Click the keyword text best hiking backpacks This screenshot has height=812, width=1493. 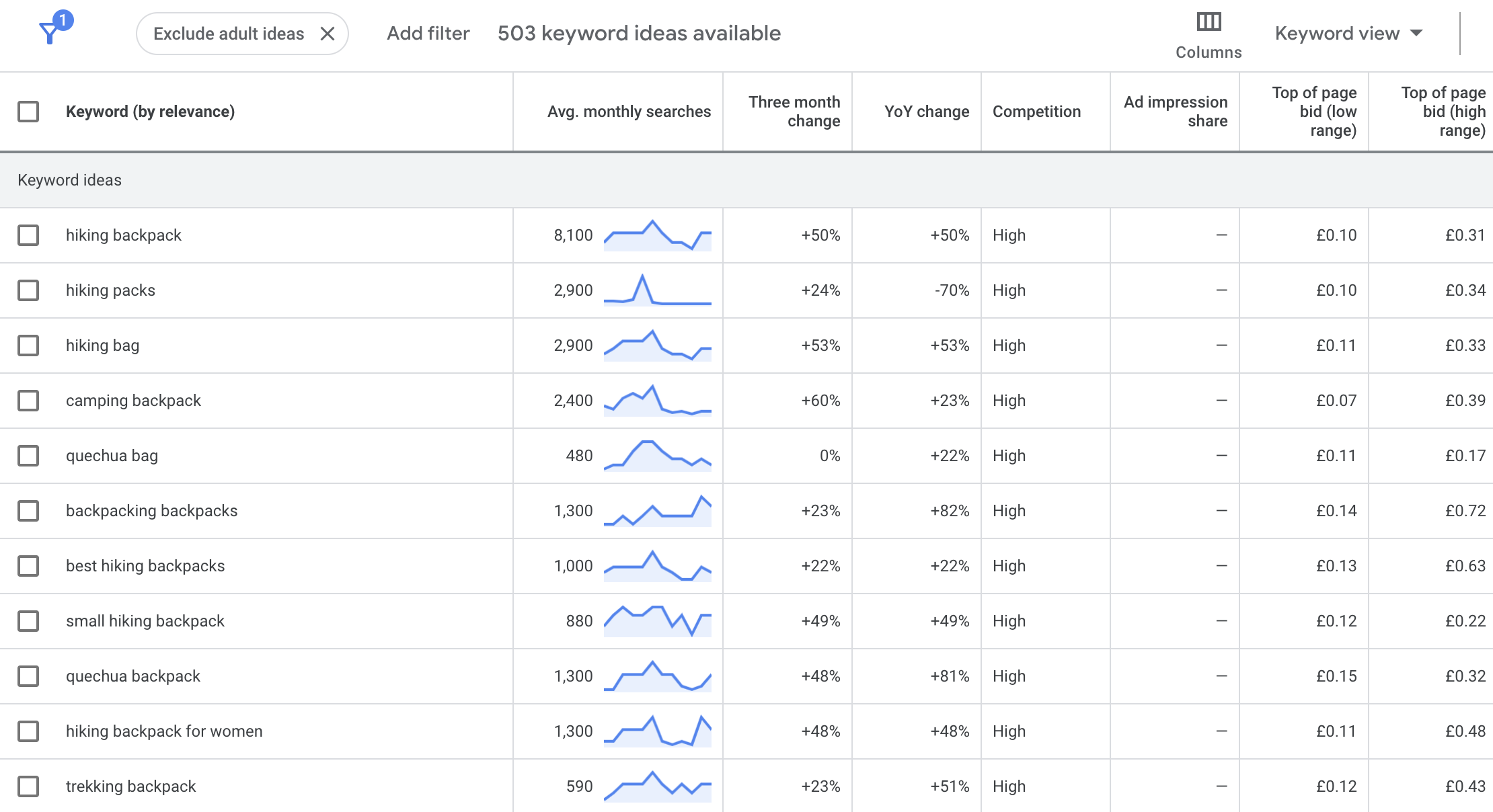[145, 566]
